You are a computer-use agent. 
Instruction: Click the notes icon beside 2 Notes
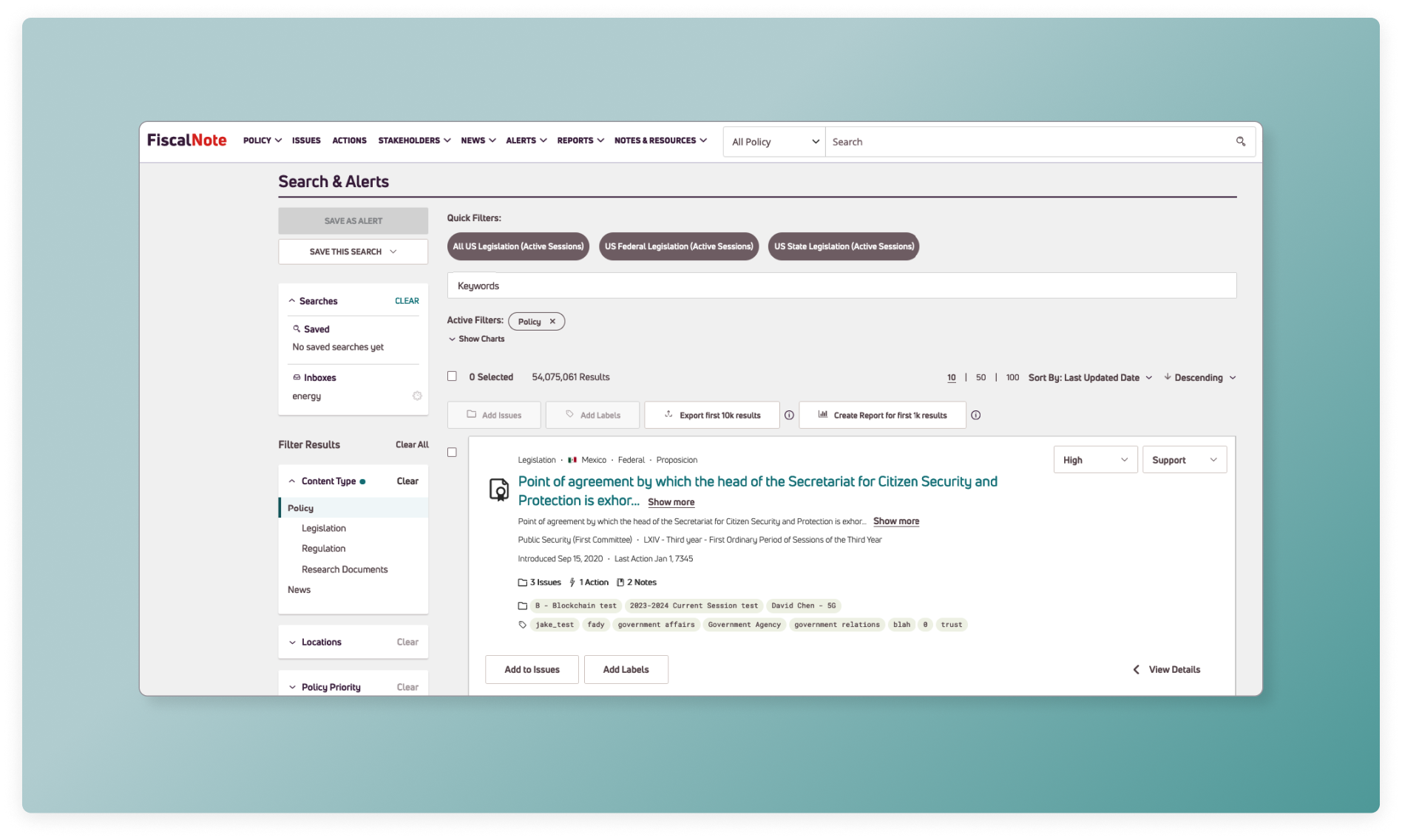(x=621, y=582)
